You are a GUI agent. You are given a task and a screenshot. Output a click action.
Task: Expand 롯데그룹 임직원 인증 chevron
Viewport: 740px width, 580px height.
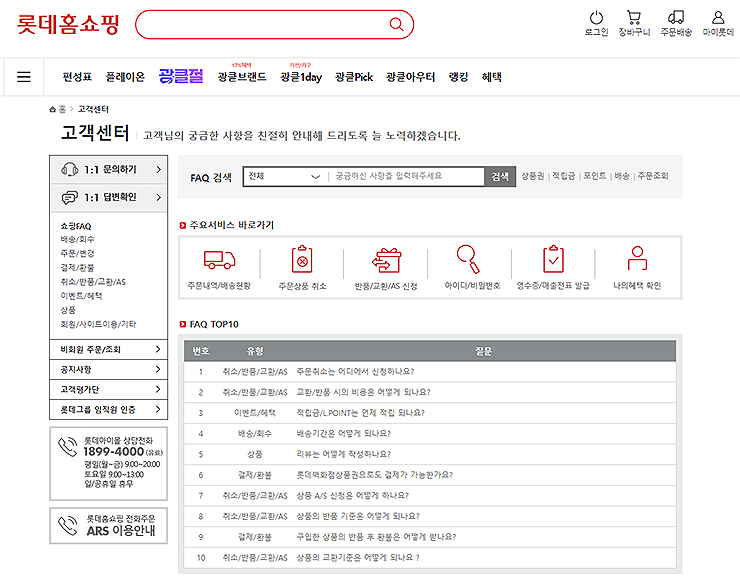[x=158, y=409]
